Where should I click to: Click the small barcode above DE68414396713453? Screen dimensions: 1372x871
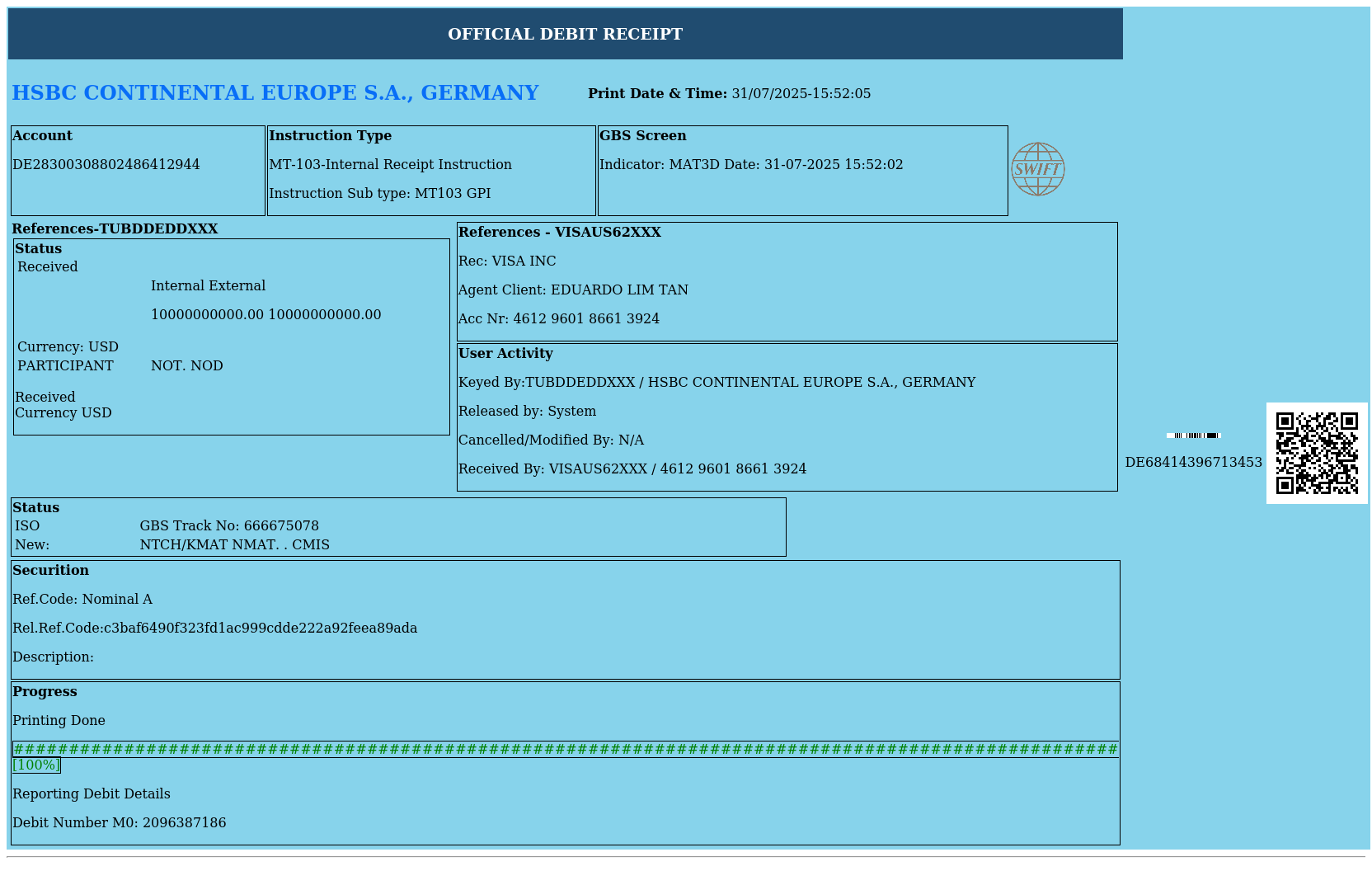pos(1193,435)
